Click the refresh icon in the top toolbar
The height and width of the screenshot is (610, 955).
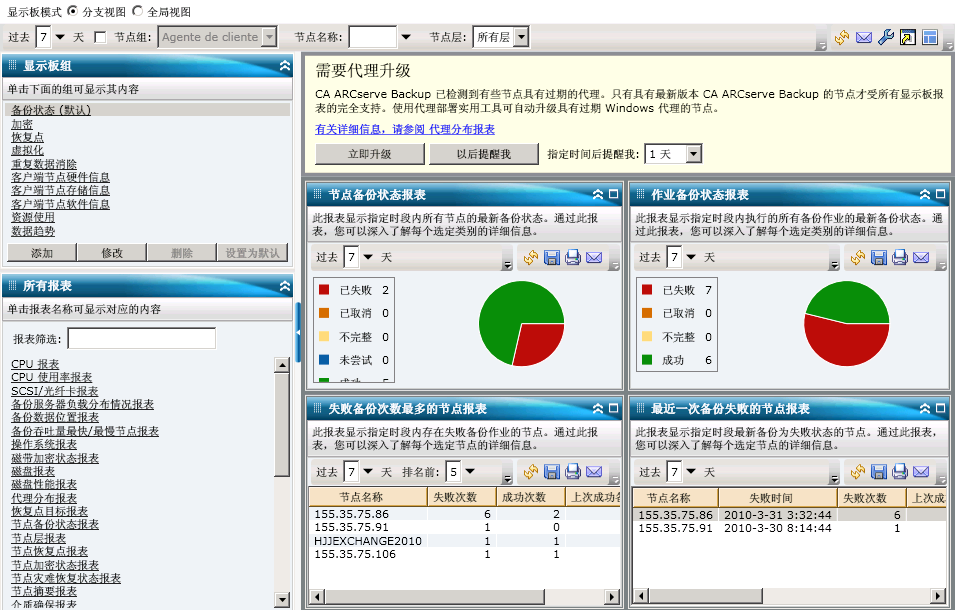tap(842, 38)
